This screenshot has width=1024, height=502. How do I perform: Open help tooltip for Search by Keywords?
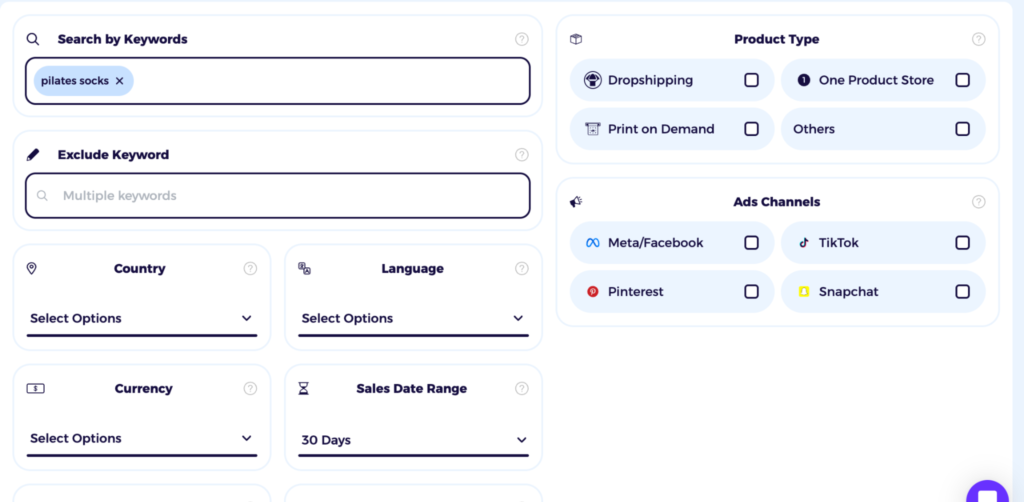pyautogui.click(x=521, y=39)
